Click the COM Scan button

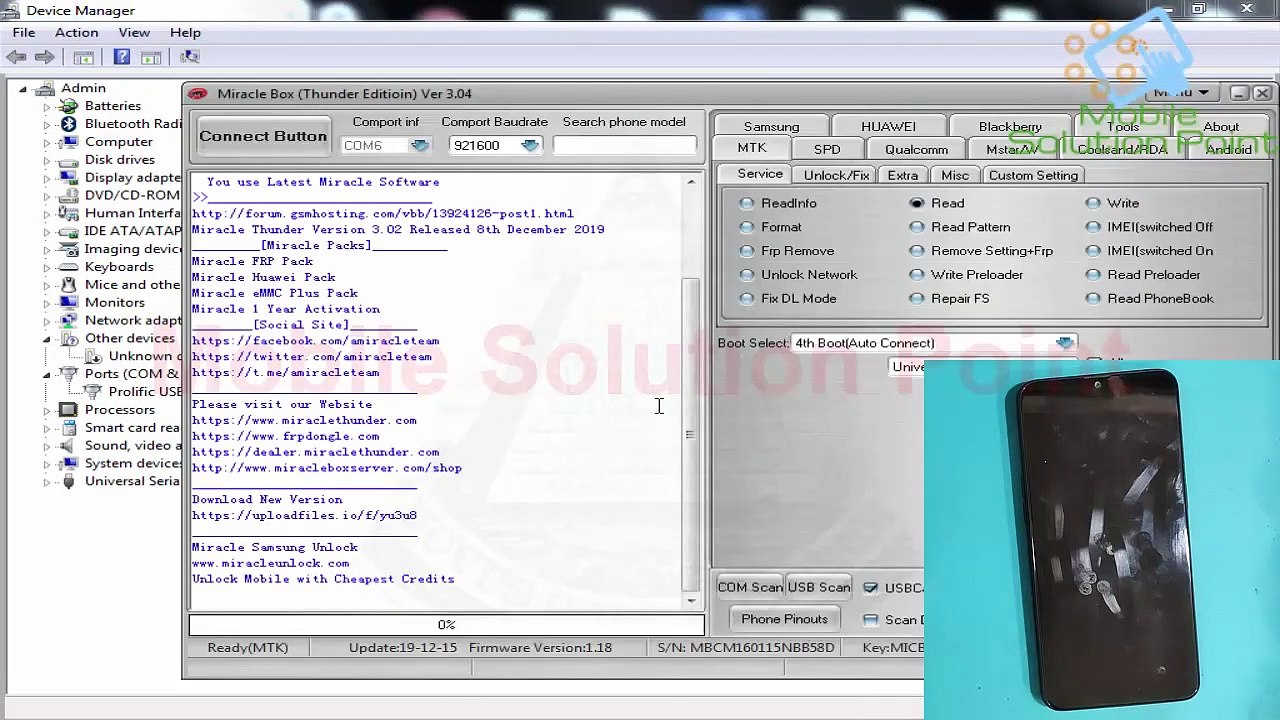click(750, 588)
